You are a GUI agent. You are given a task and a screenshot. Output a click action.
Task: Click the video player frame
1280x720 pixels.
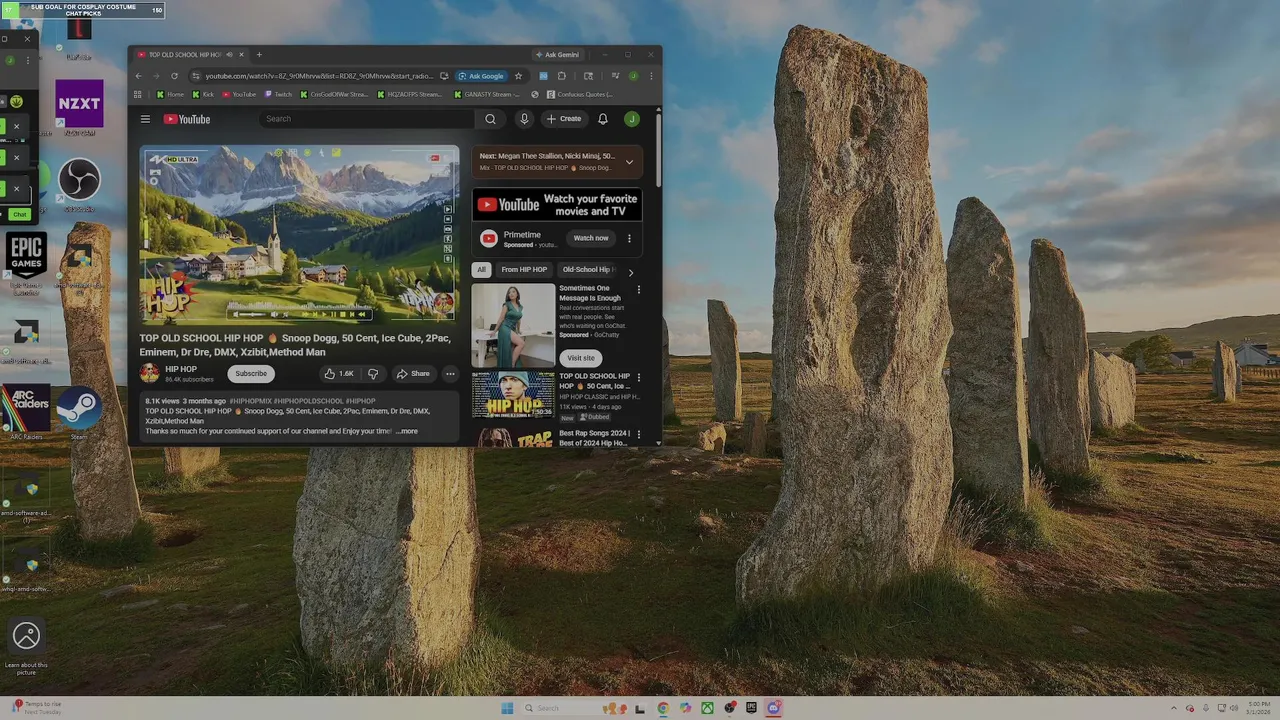coord(299,234)
